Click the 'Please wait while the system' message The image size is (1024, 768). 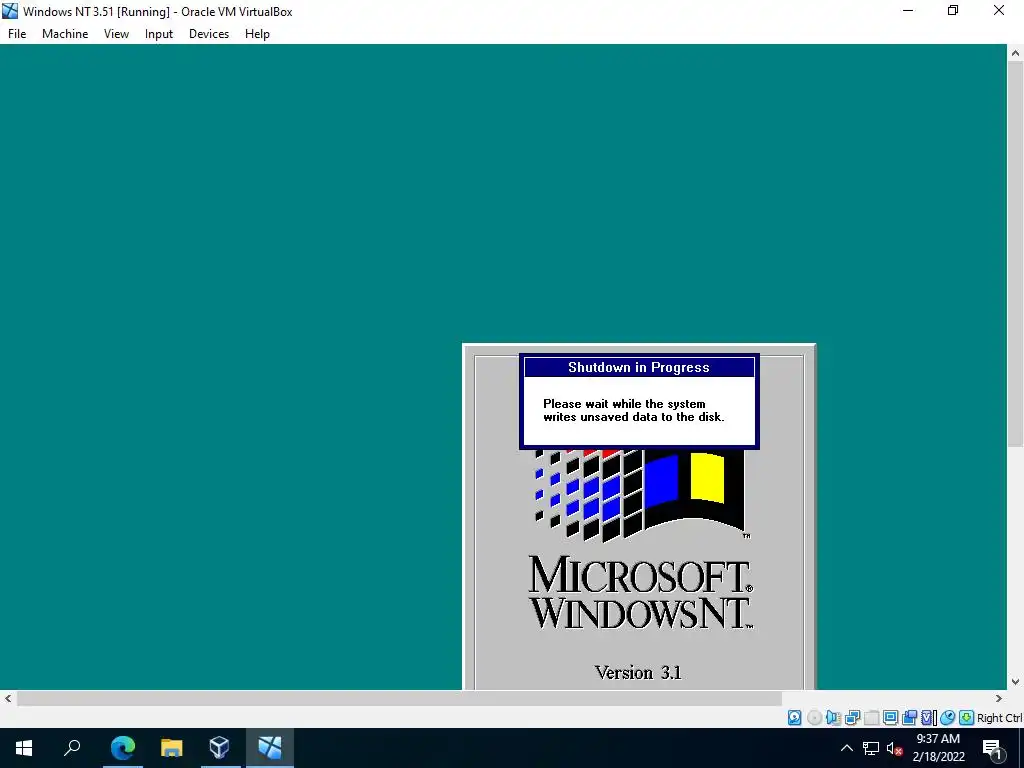coord(624,404)
